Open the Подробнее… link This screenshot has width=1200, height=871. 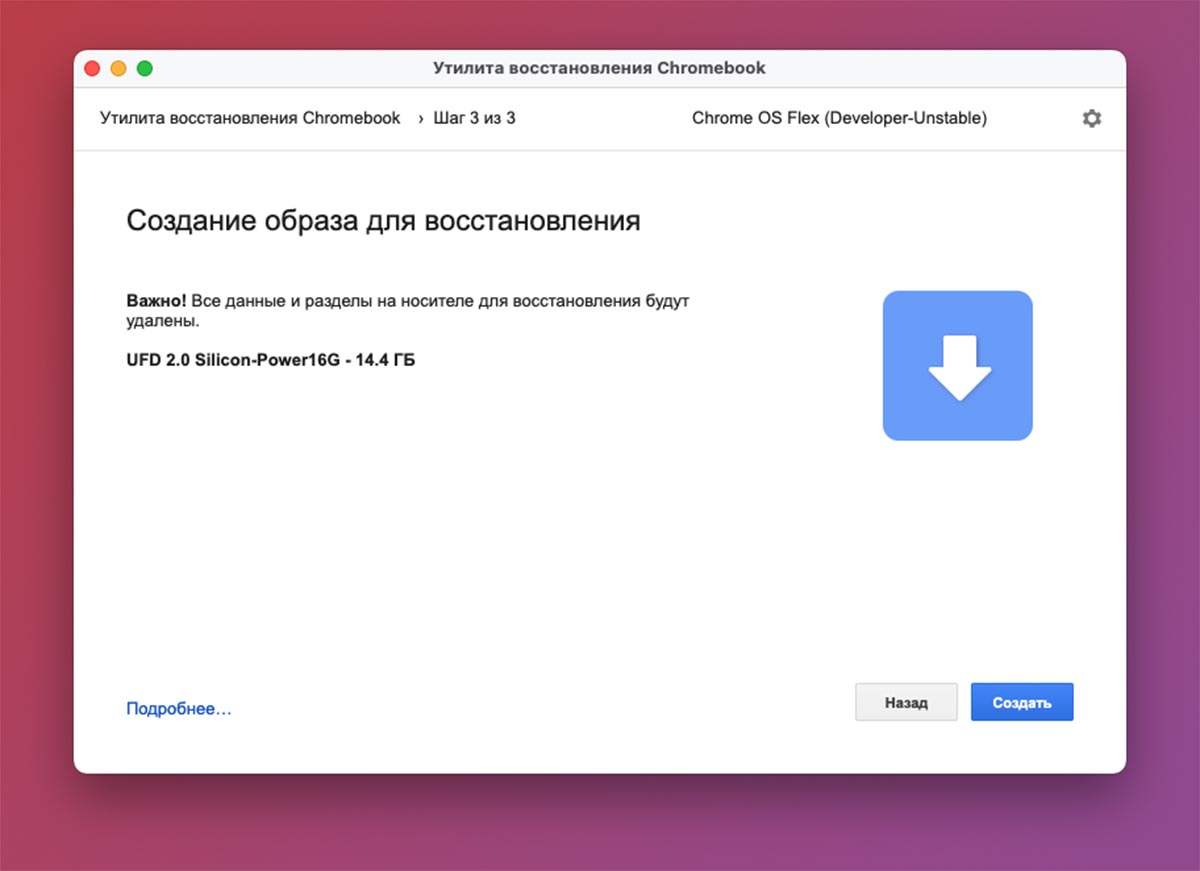point(179,708)
